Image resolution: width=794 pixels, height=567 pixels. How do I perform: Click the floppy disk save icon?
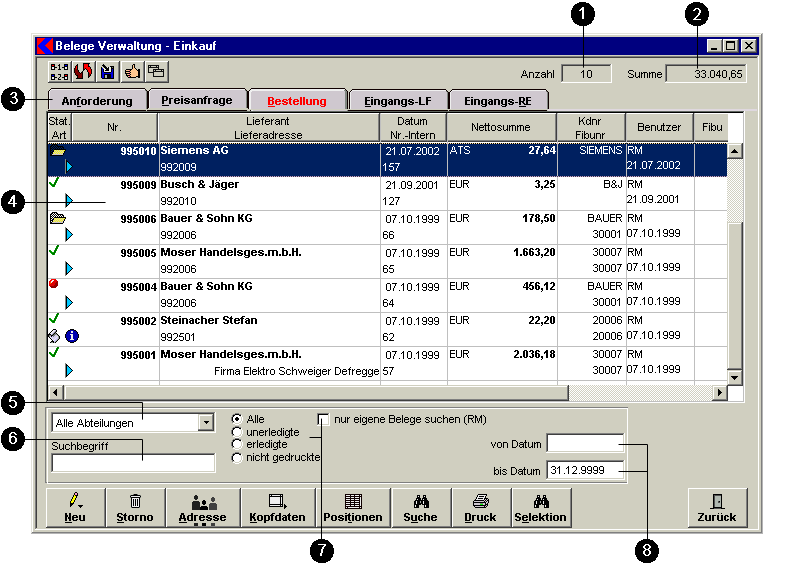(107, 72)
